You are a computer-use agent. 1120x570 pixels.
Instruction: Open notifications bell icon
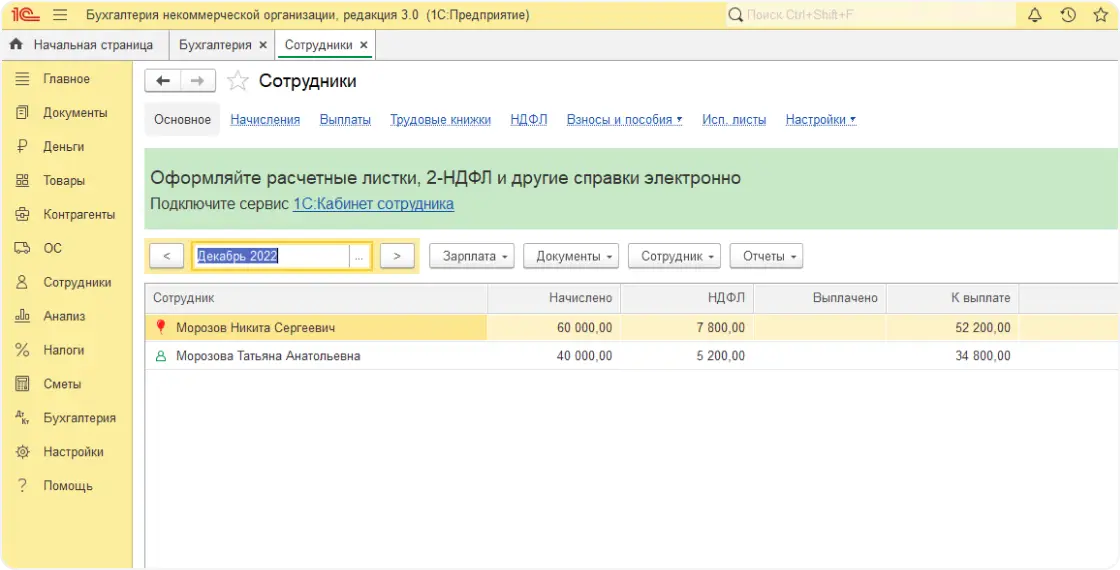coord(1034,15)
